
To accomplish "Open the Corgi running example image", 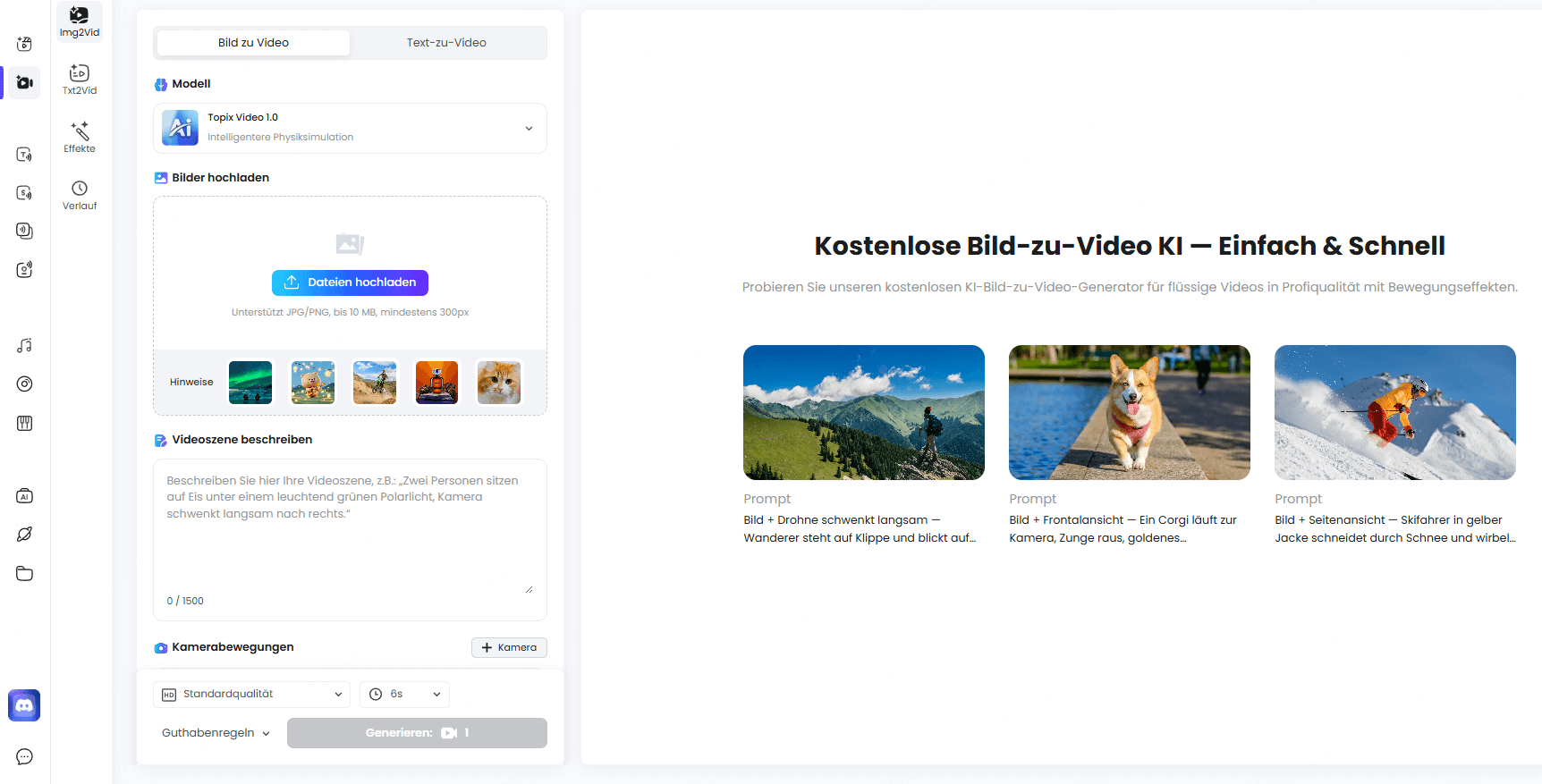I will click(1130, 412).
